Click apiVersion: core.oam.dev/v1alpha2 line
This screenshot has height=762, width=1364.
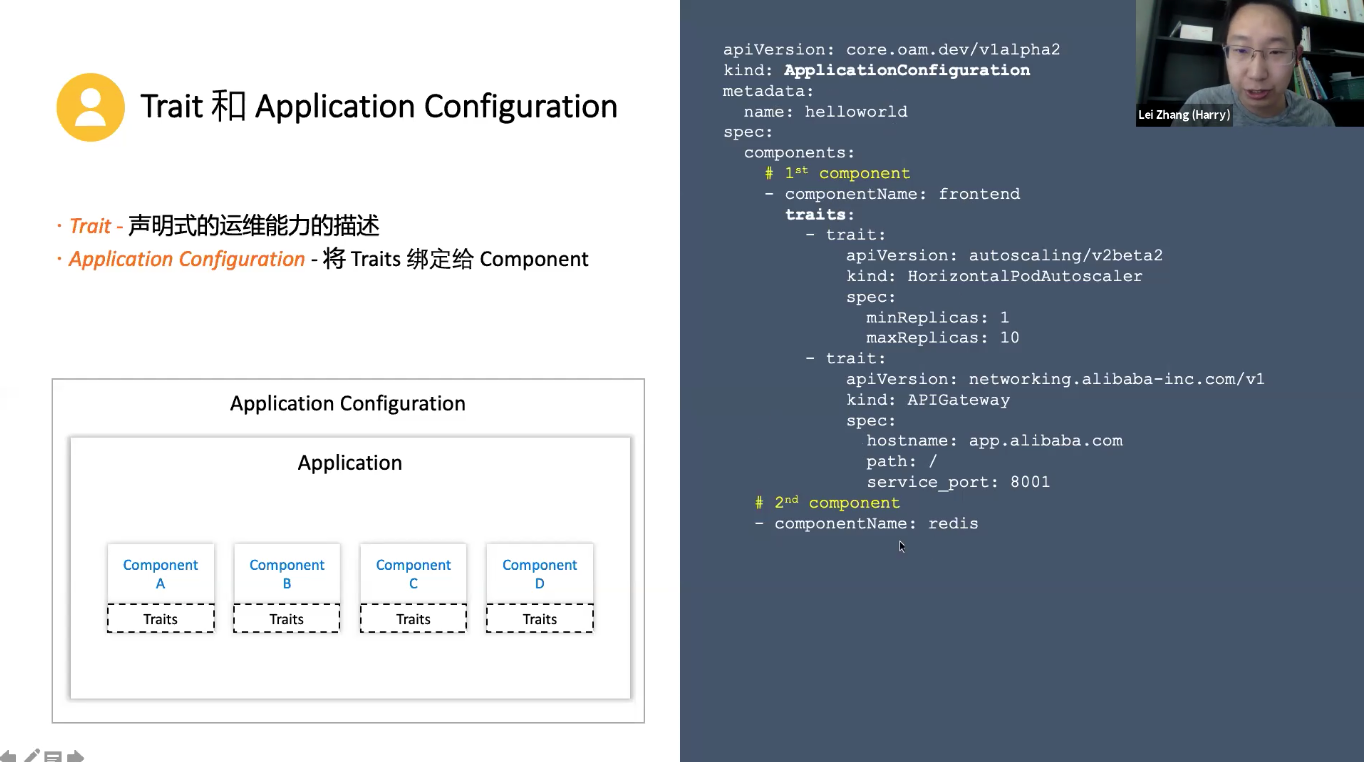point(892,49)
